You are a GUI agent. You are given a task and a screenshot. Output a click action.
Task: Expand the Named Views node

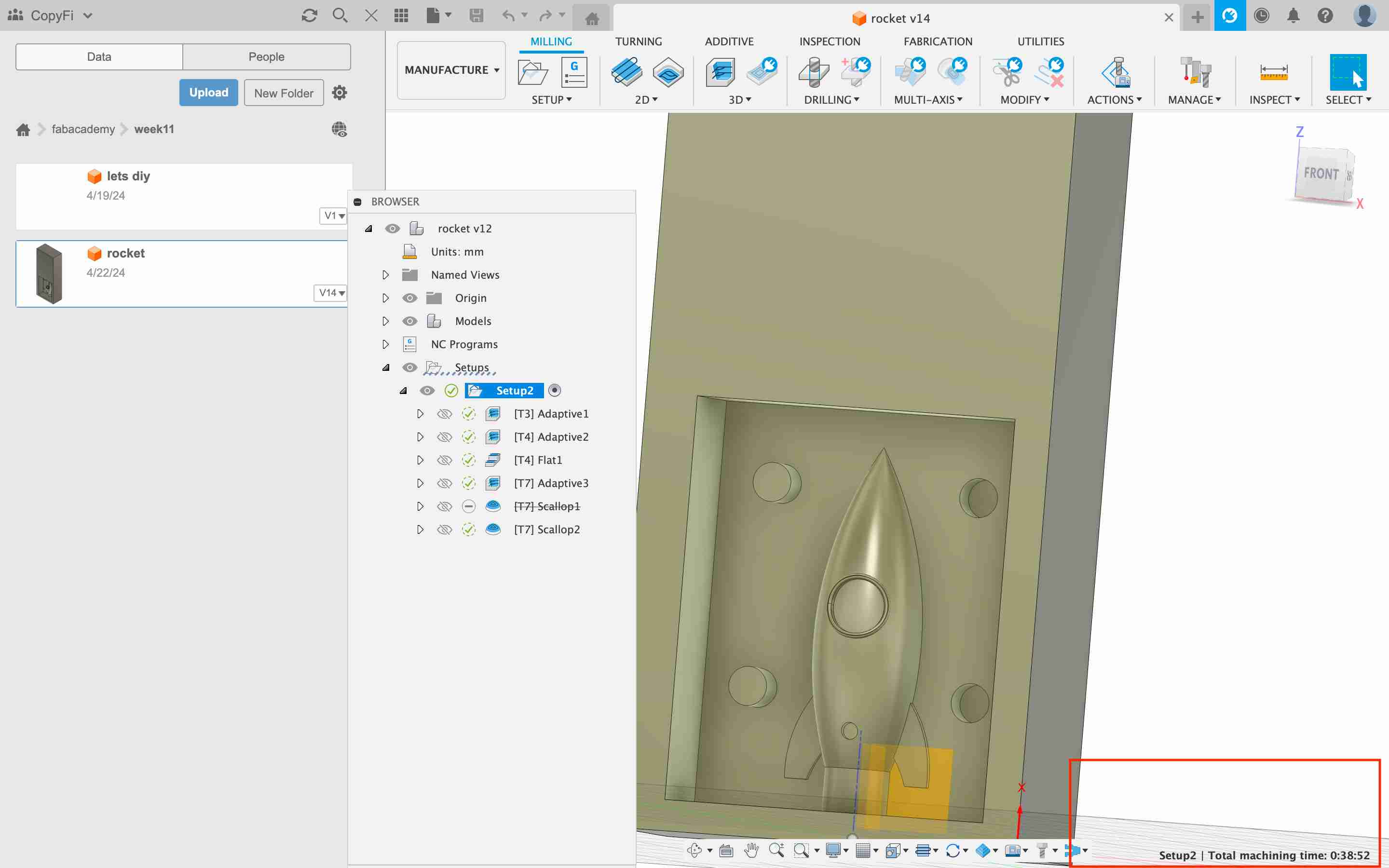386,275
